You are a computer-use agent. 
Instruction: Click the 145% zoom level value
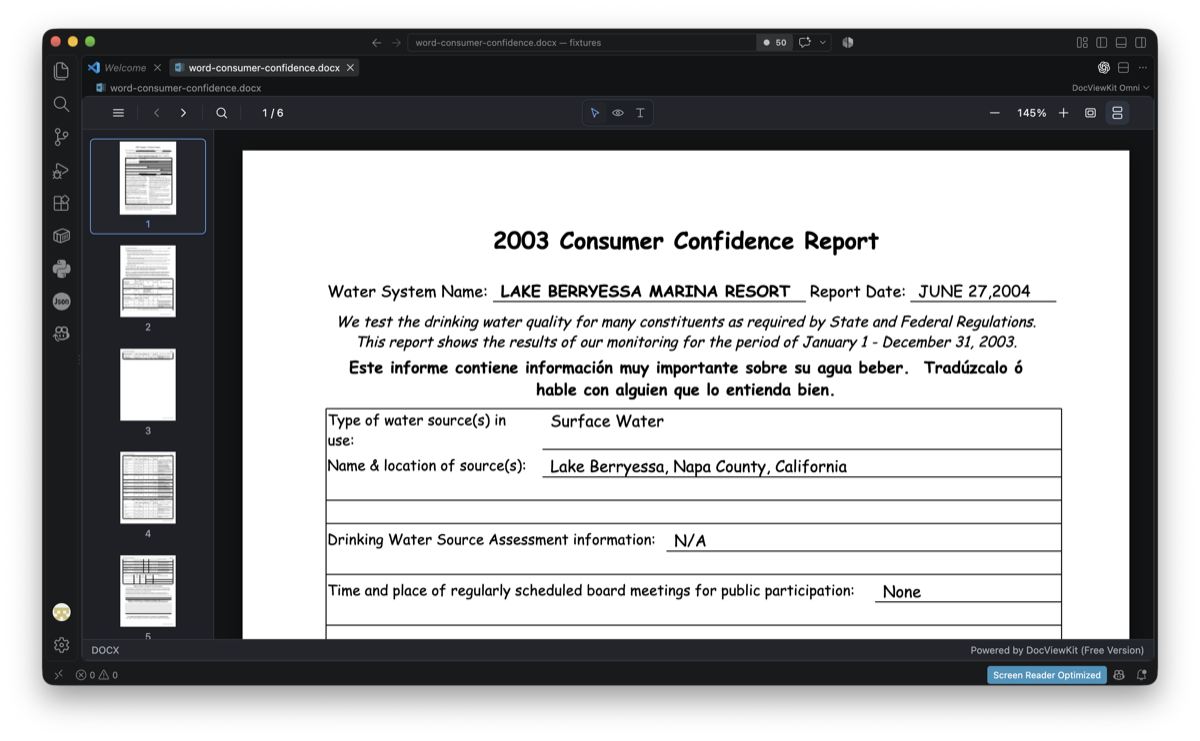click(1031, 113)
